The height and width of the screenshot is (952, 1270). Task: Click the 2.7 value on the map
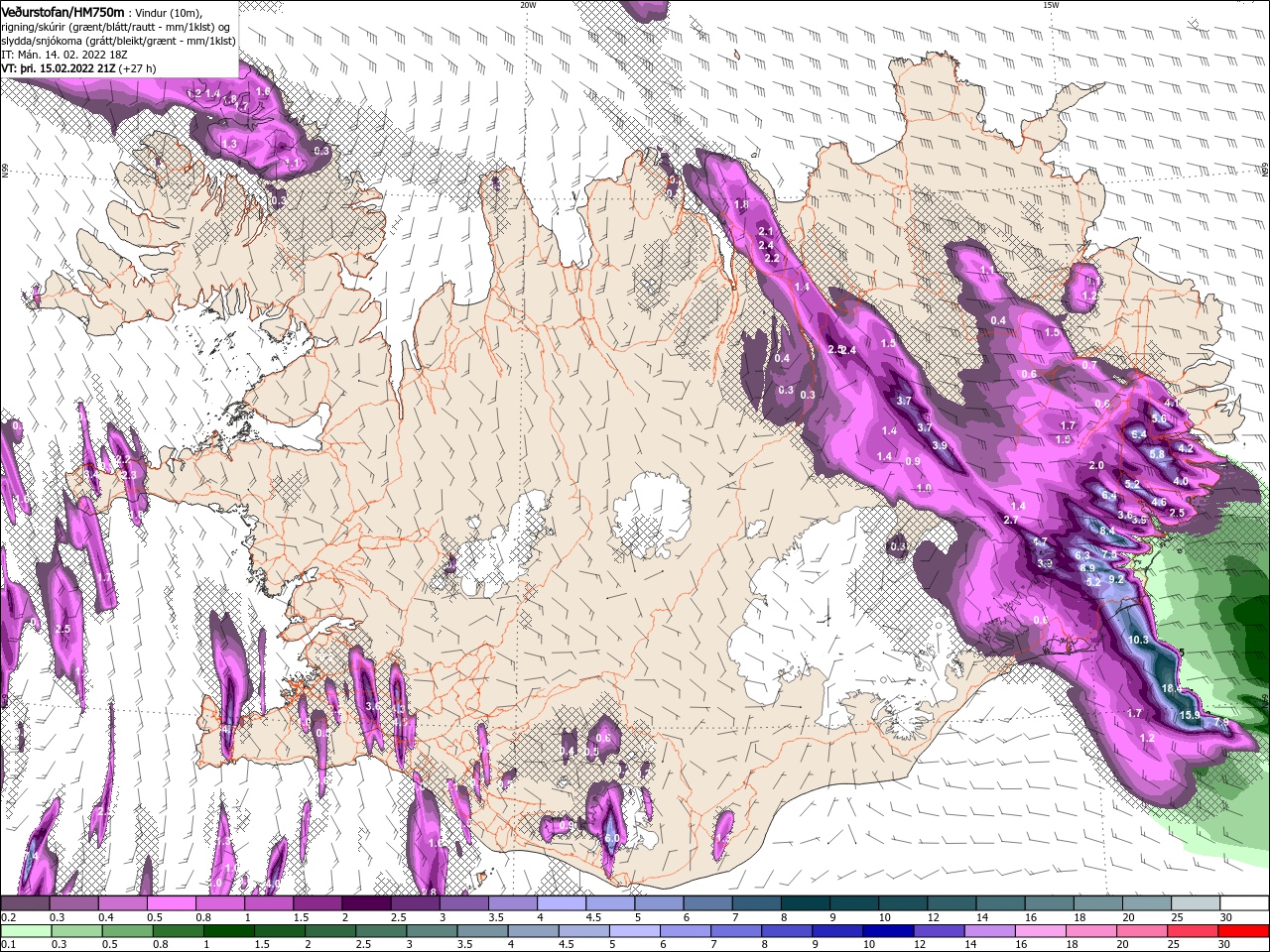1011,520
